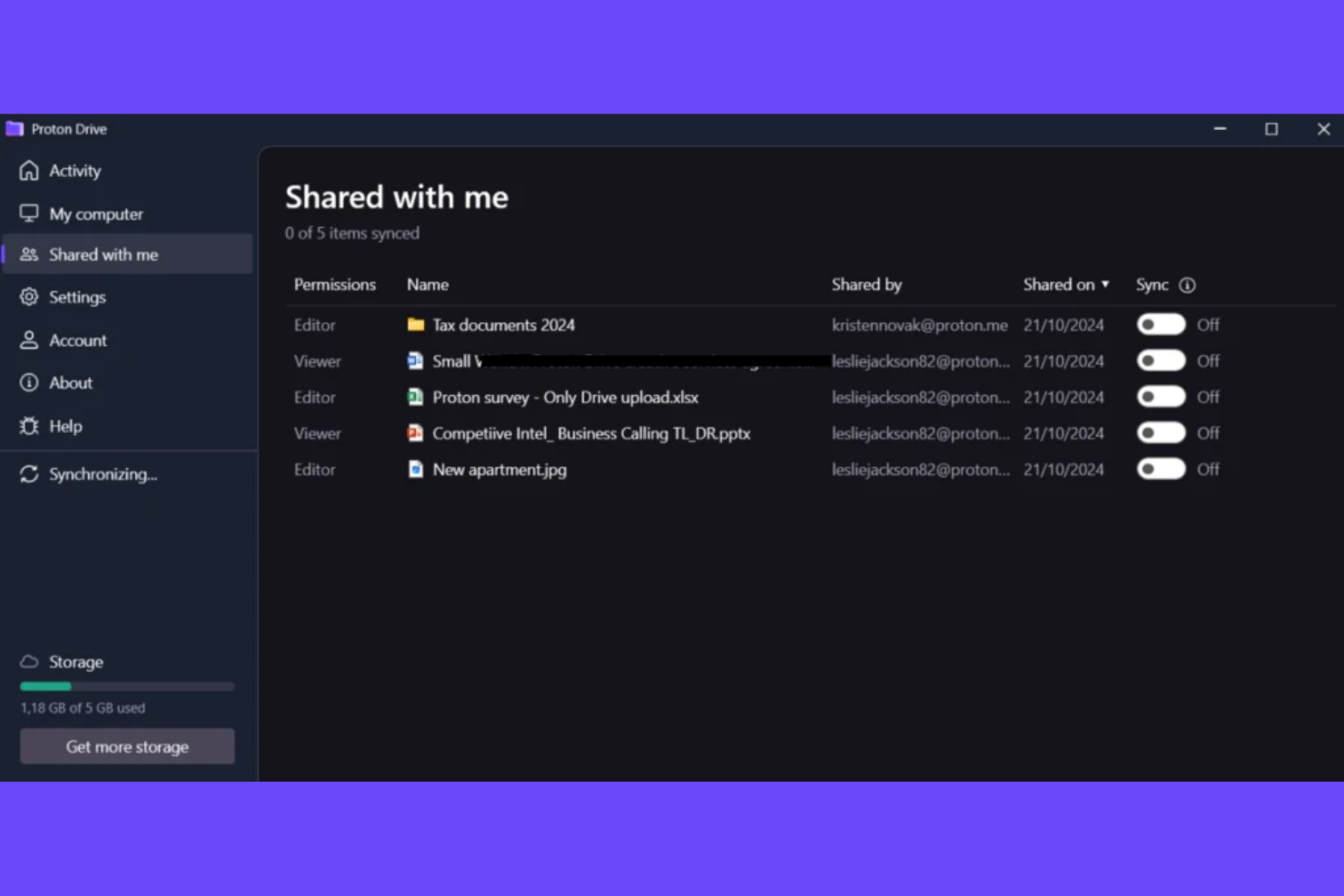1344x896 pixels.
Task: Click the My computer monitor icon
Action: [29, 213]
